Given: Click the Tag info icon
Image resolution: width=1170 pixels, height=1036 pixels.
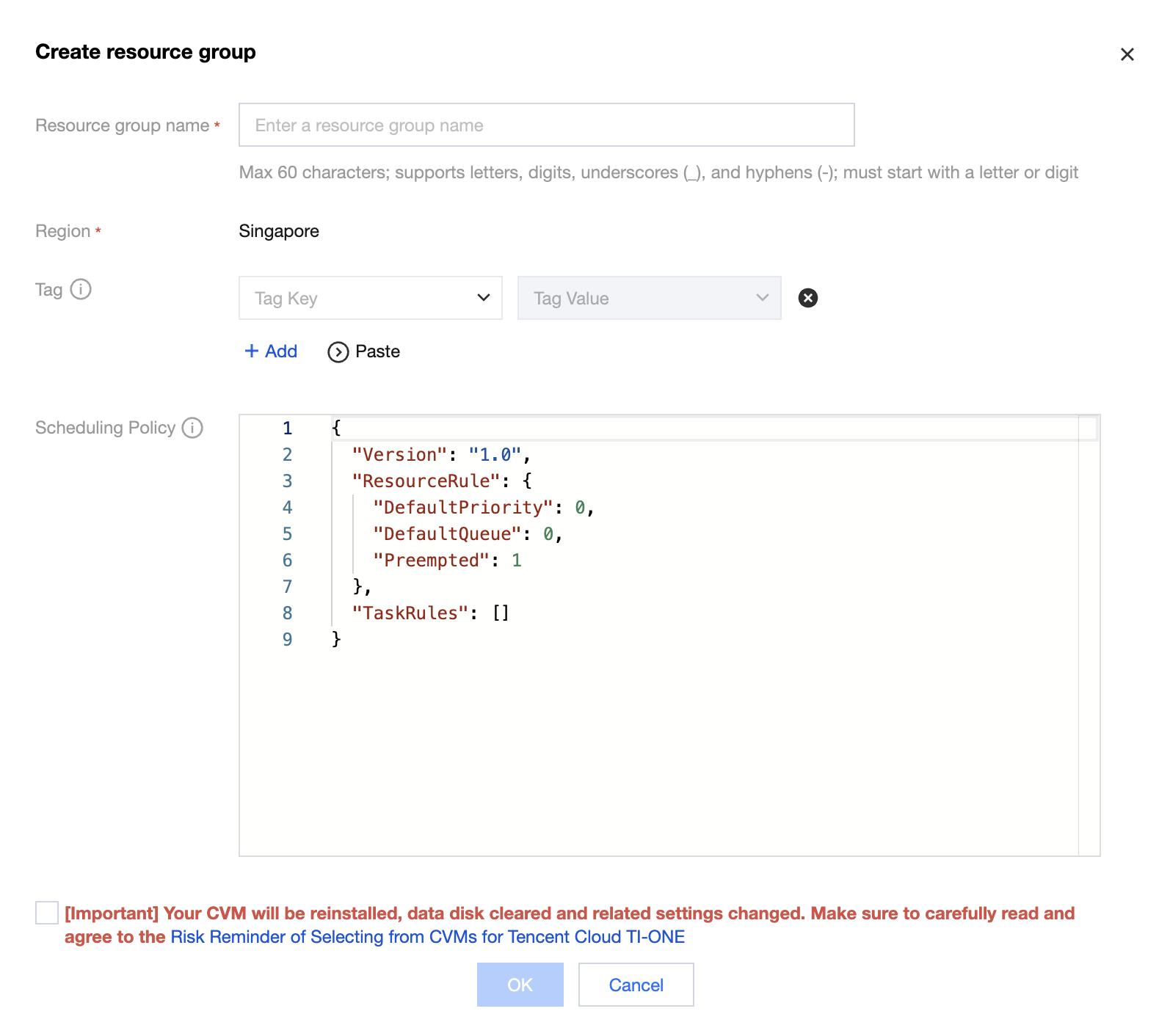Looking at the screenshot, I should point(81,290).
